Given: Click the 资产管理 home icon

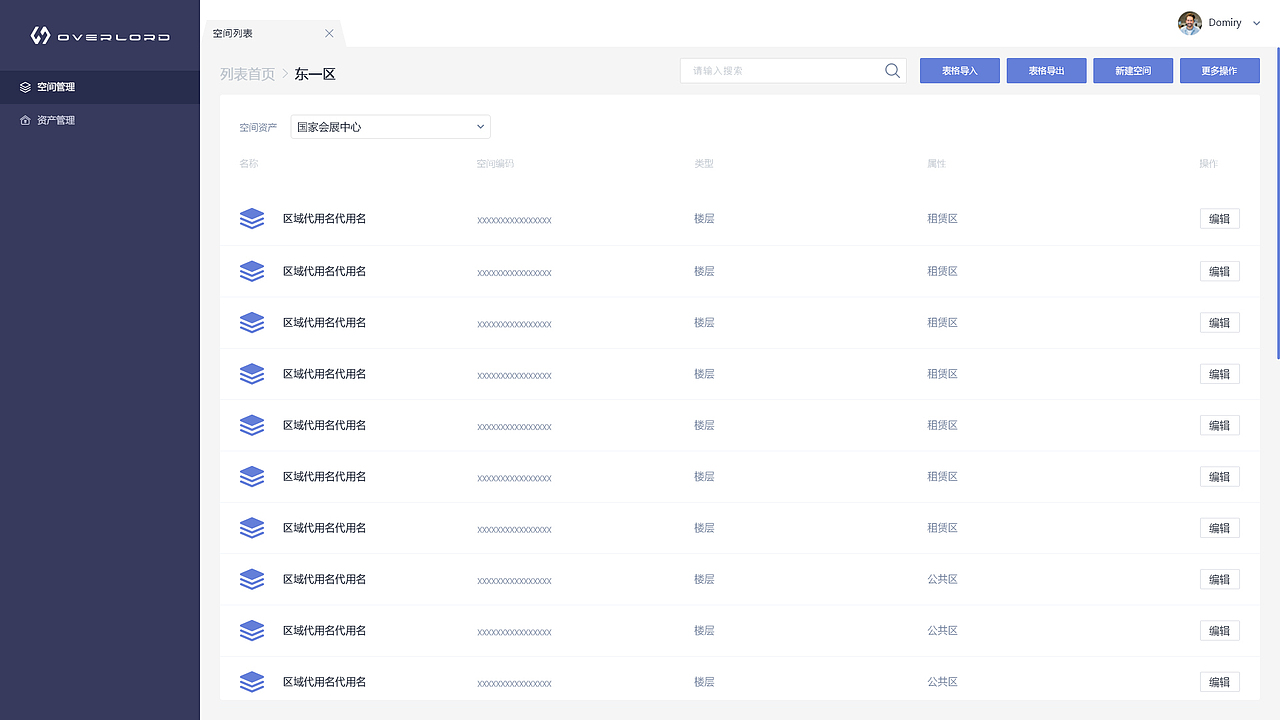Looking at the screenshot, I should click(25, 120).
